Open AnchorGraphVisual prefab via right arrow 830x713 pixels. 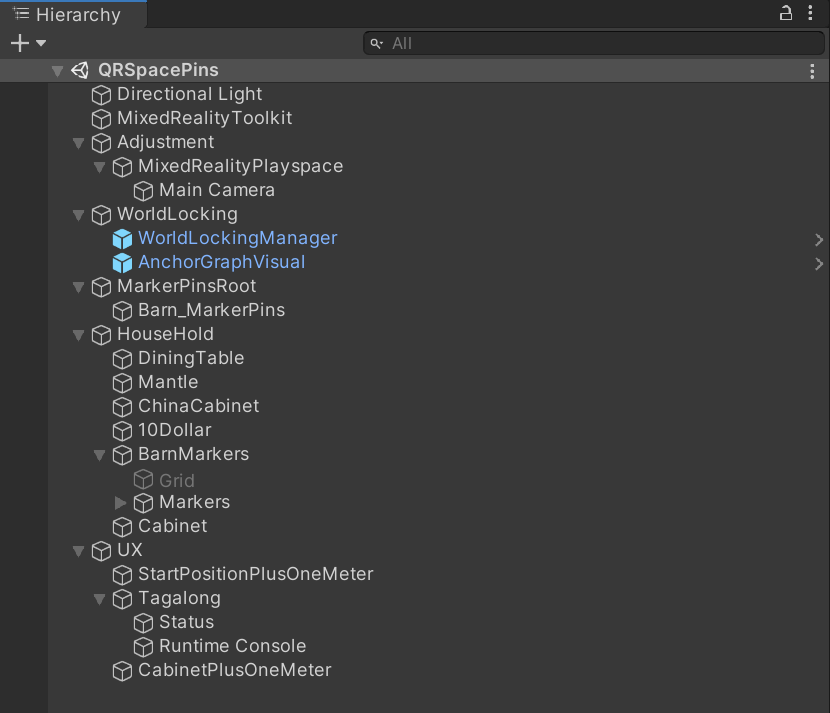tap(818, 263)
